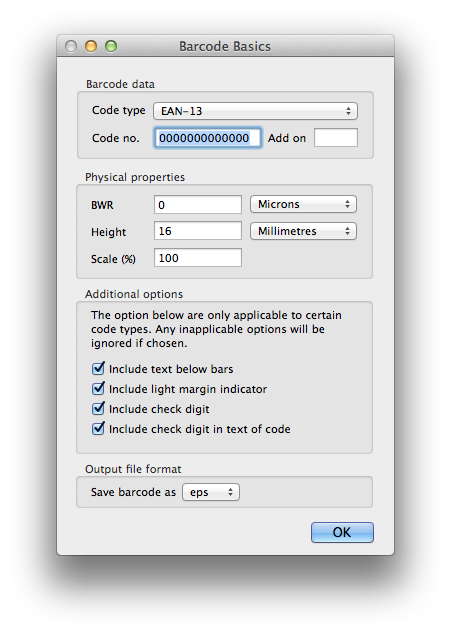Open the Microns unit dropdown
The width and height of the screenshot is (451, 634).
[303, 204]
